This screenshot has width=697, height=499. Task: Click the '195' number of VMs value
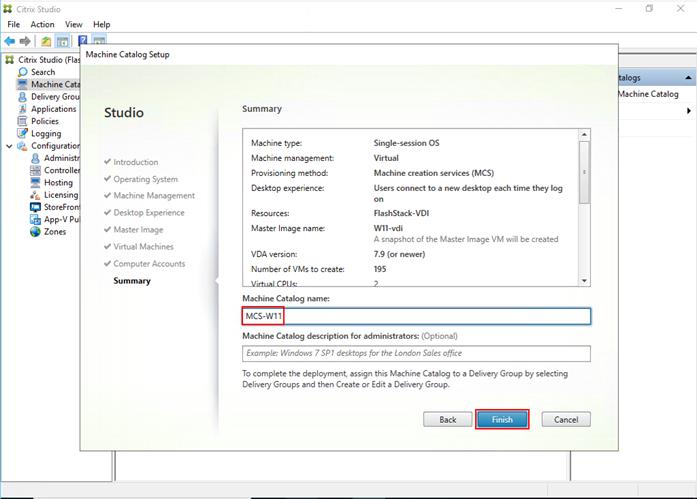point(380,269)
